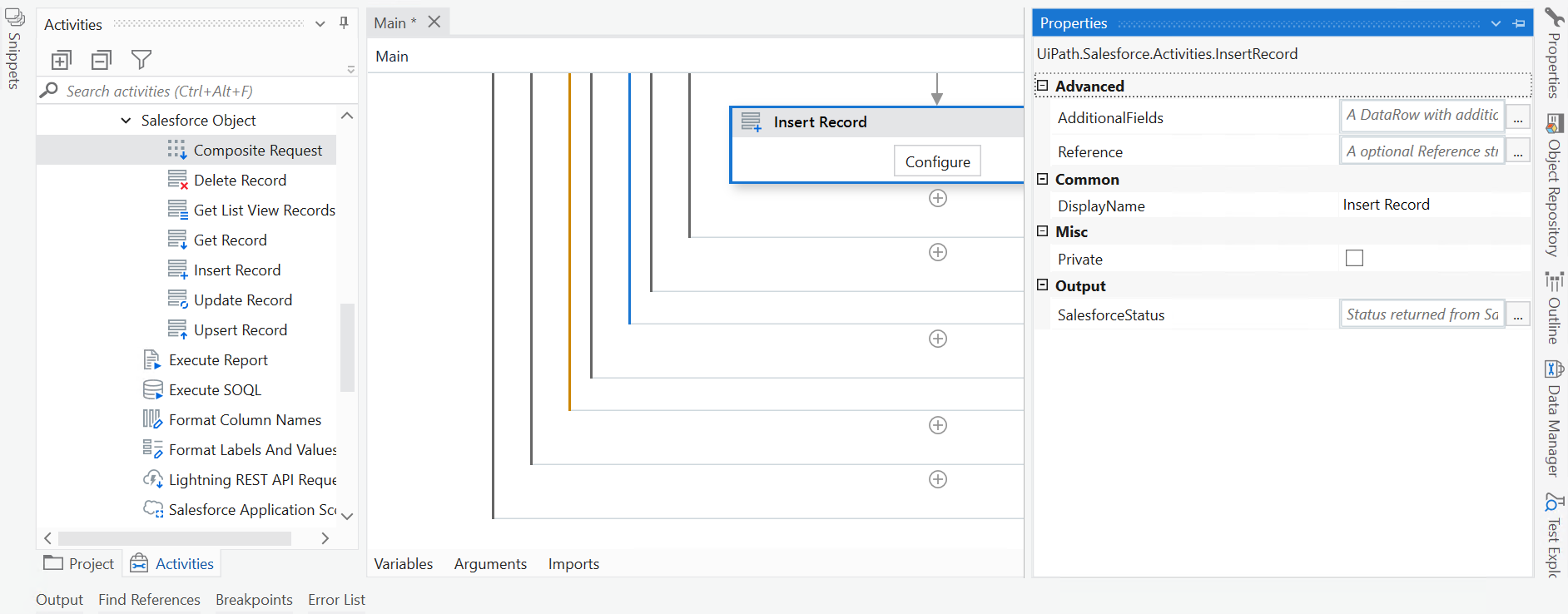Click the activities panel vertical scrollbar thumb
1568x614 pixels.
(347, 347)
